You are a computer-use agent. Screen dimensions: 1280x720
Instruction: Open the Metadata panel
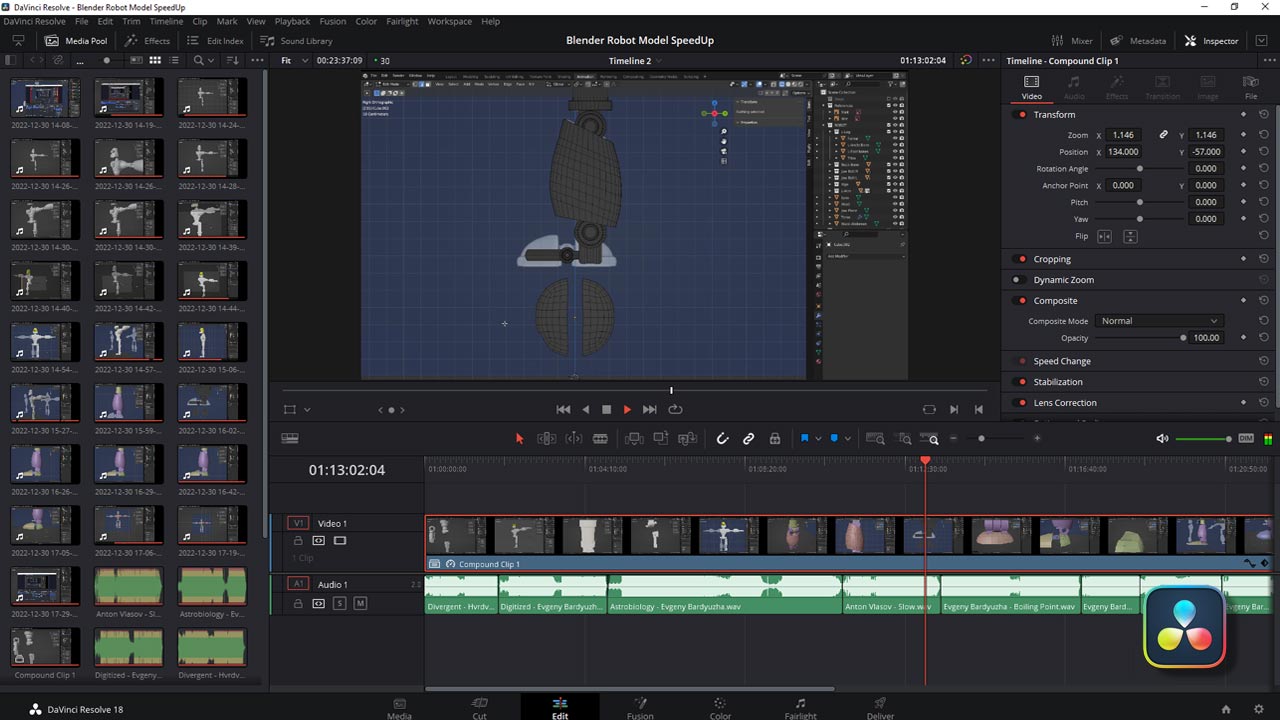pyautogui.click(x=1138, y=41)
